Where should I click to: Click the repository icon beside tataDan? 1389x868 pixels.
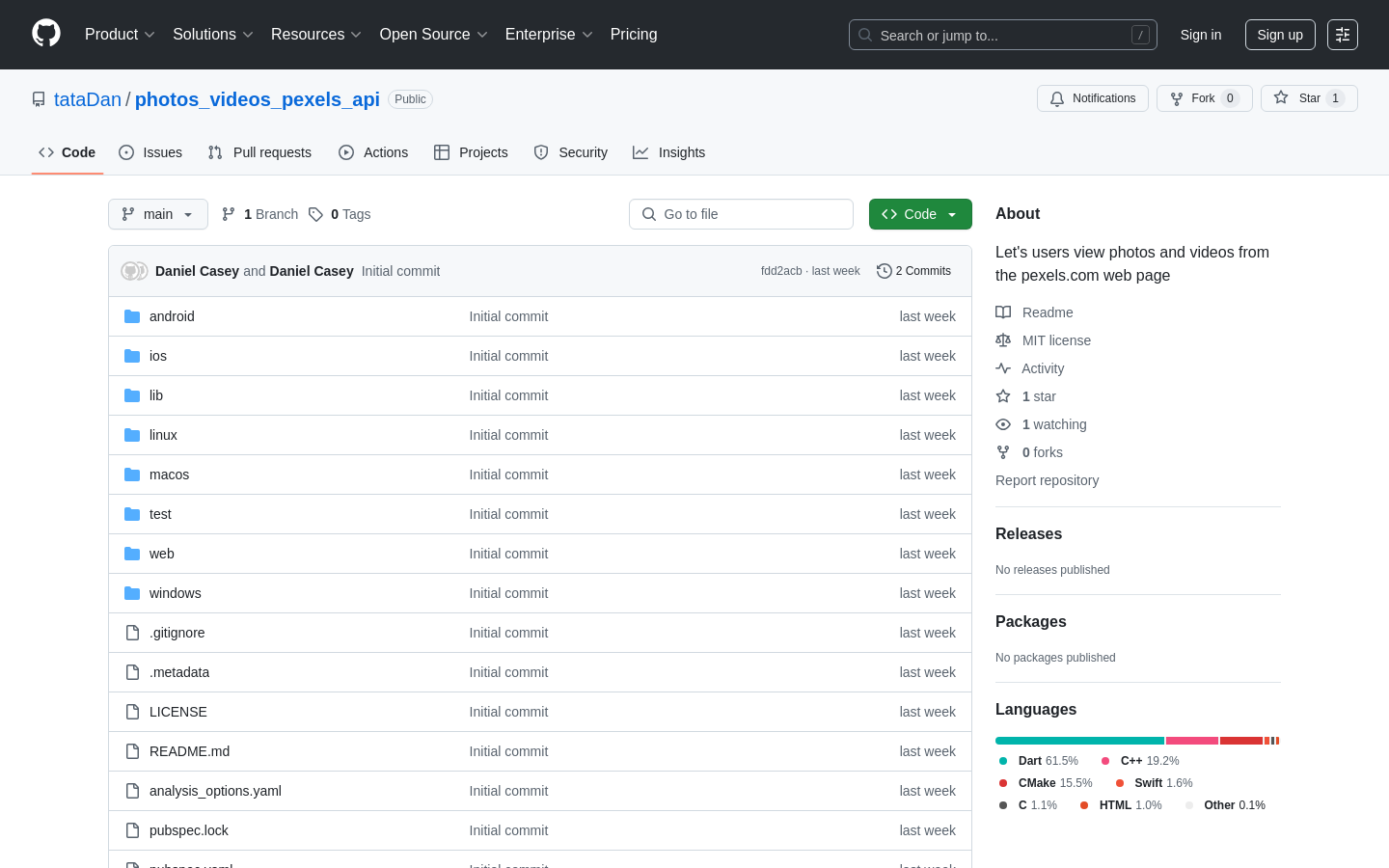(39, 99)
